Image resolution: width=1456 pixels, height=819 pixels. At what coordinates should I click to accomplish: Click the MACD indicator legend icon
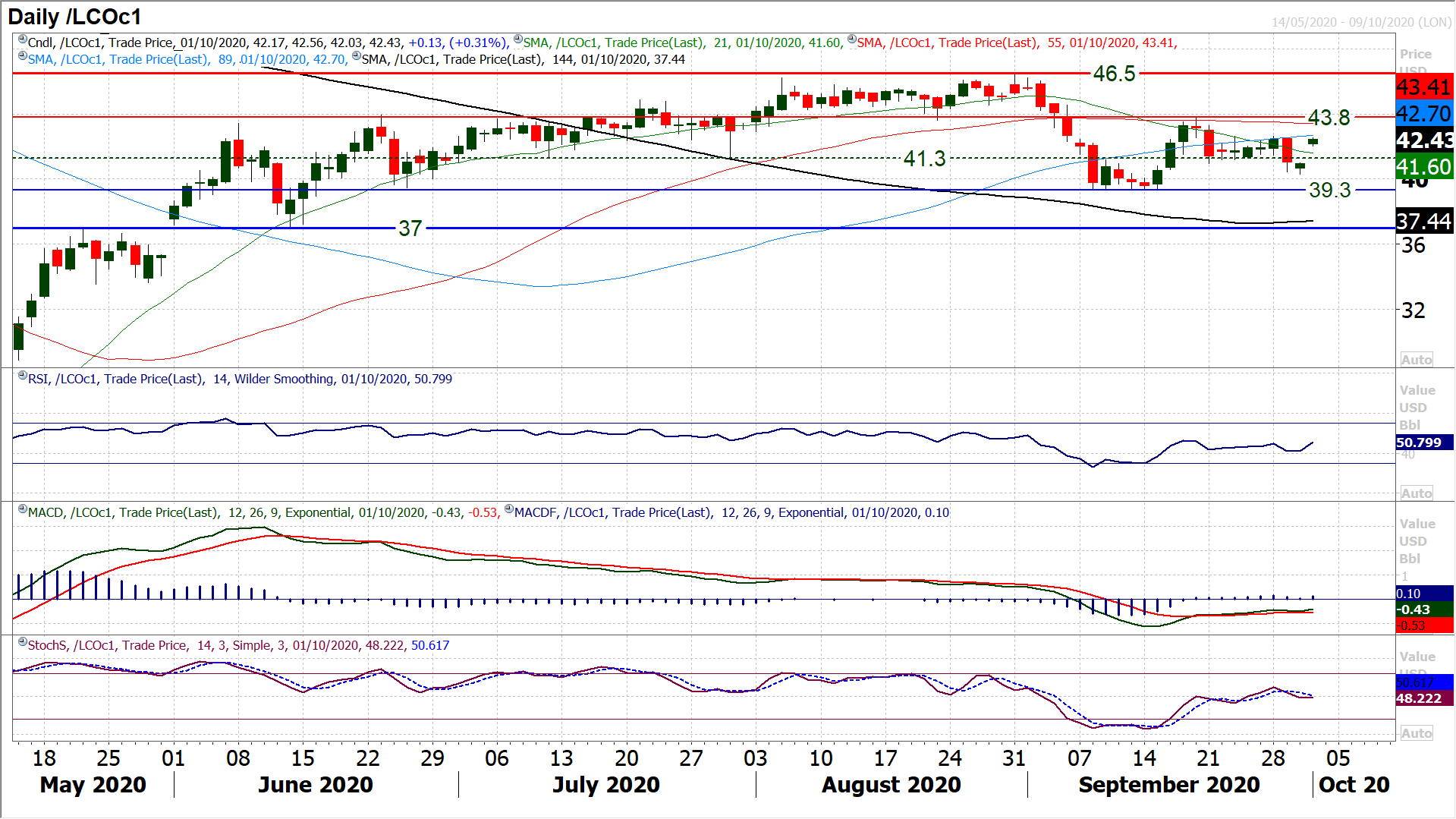(x=23, y=509)
